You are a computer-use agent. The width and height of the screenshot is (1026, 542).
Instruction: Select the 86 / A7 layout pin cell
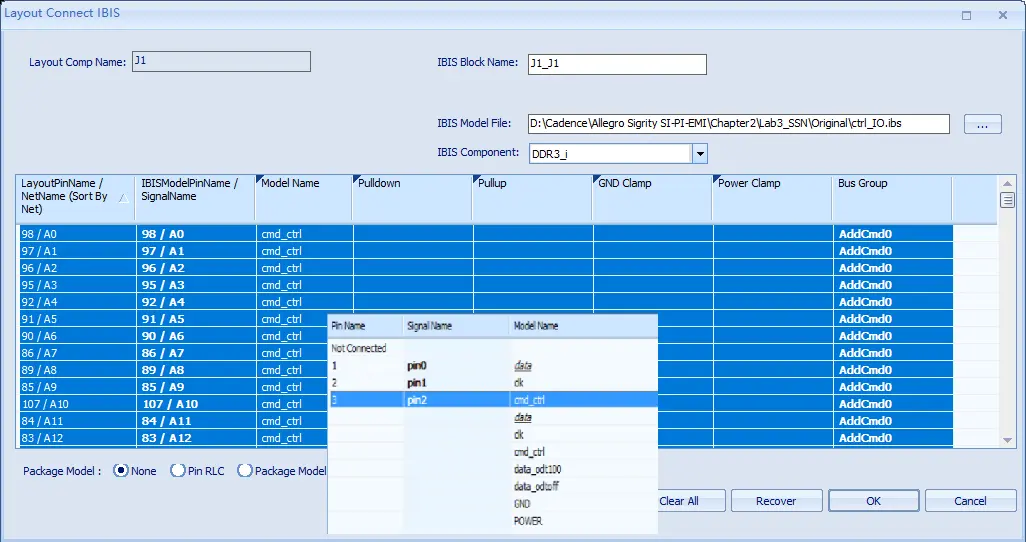pos(77,353)
